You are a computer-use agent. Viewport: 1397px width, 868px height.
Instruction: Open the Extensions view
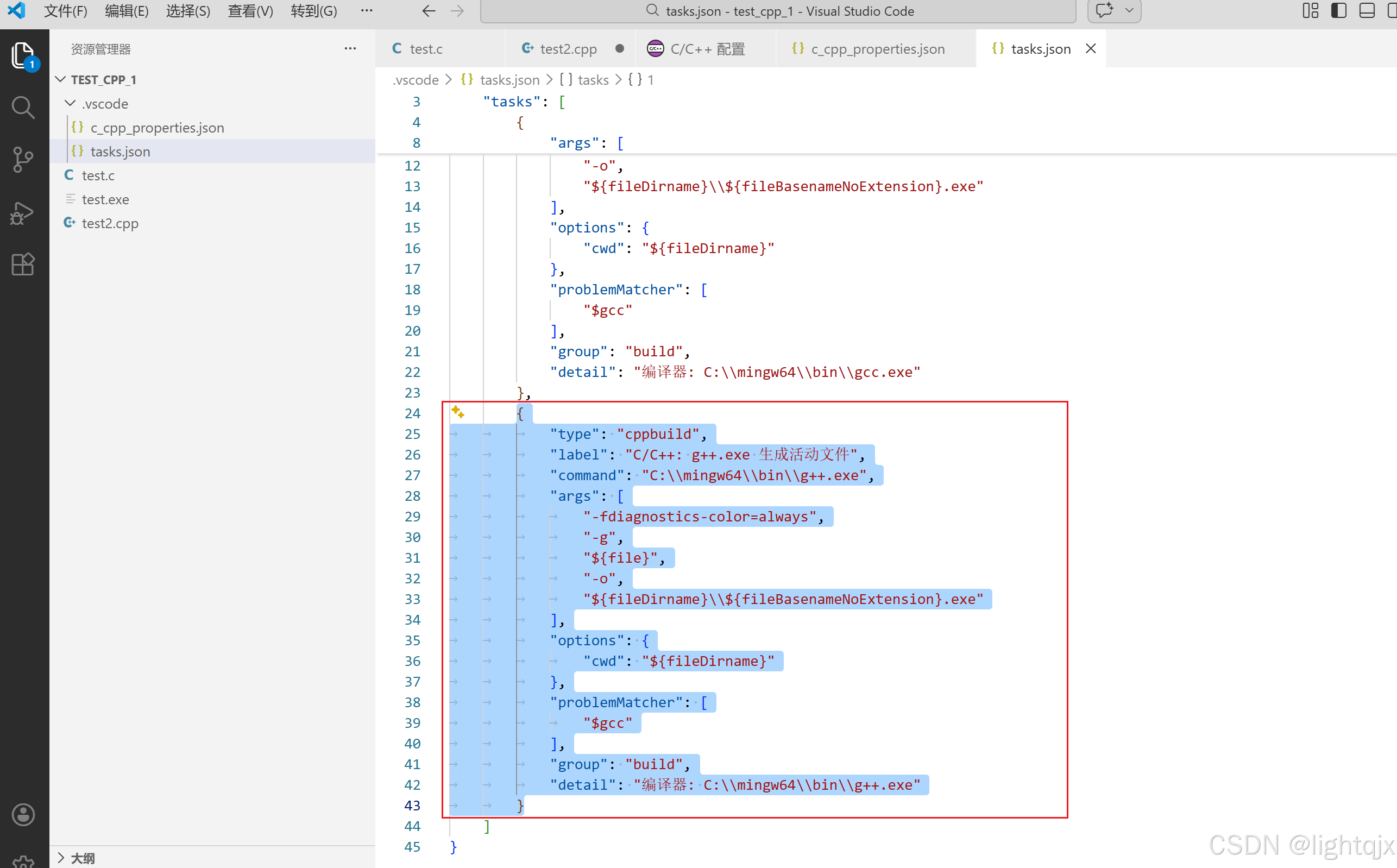[23, 264]
